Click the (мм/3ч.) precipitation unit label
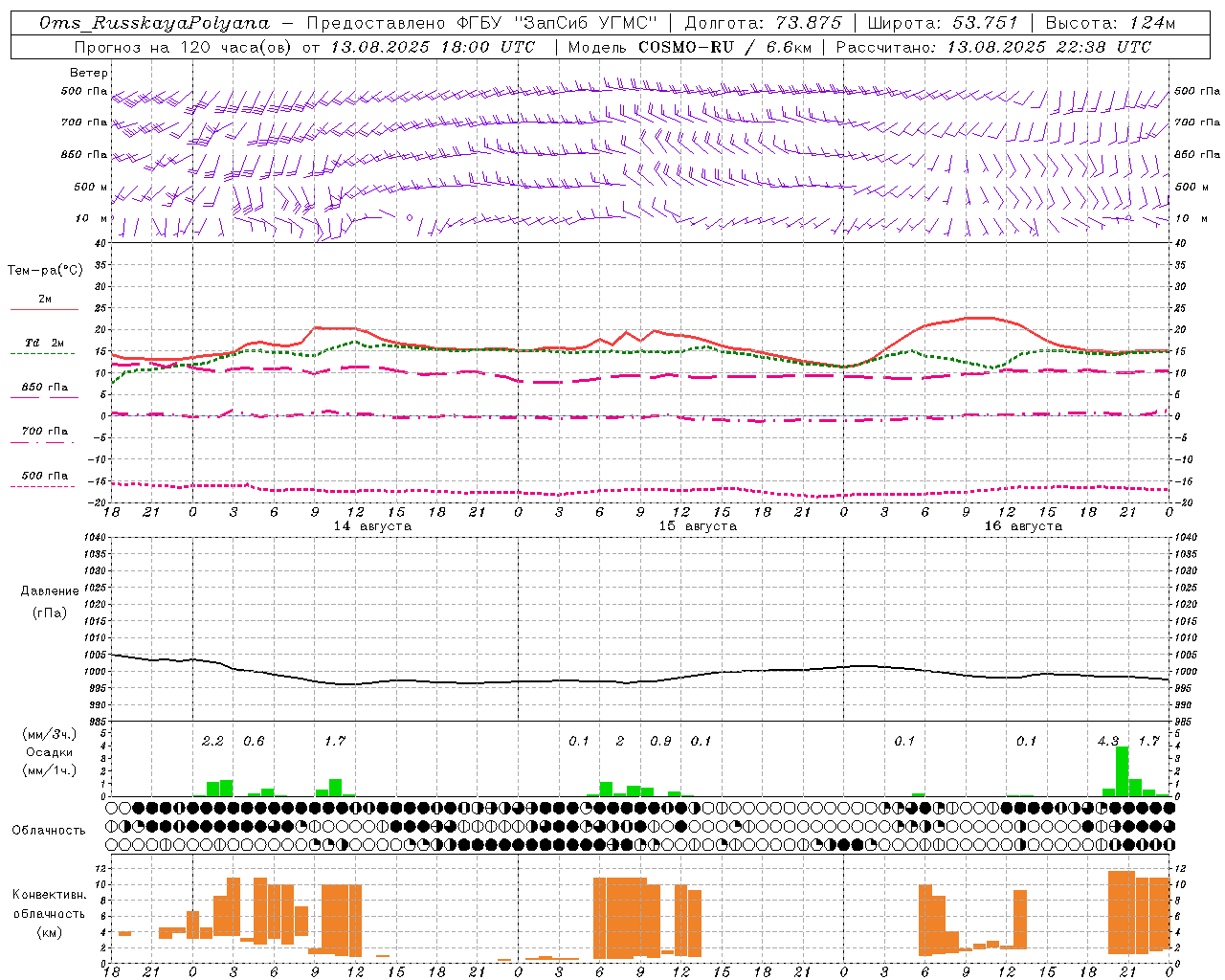 pyautogui.click(x=49, y=734)
